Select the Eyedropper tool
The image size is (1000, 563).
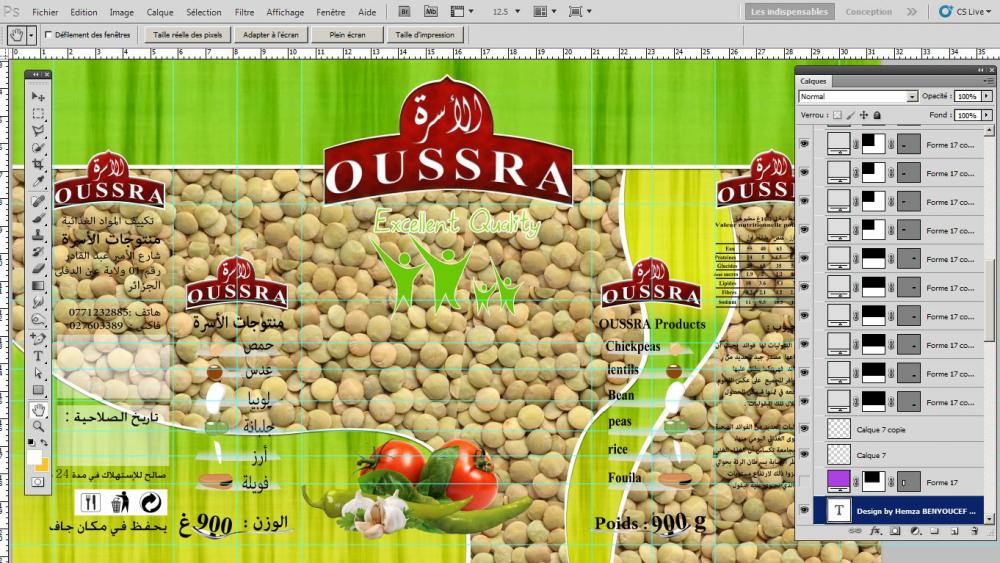[x=38, y=182]
